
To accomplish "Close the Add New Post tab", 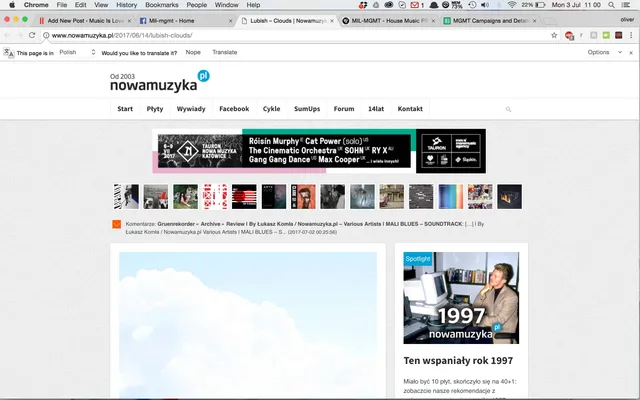I will coord(129,20).
